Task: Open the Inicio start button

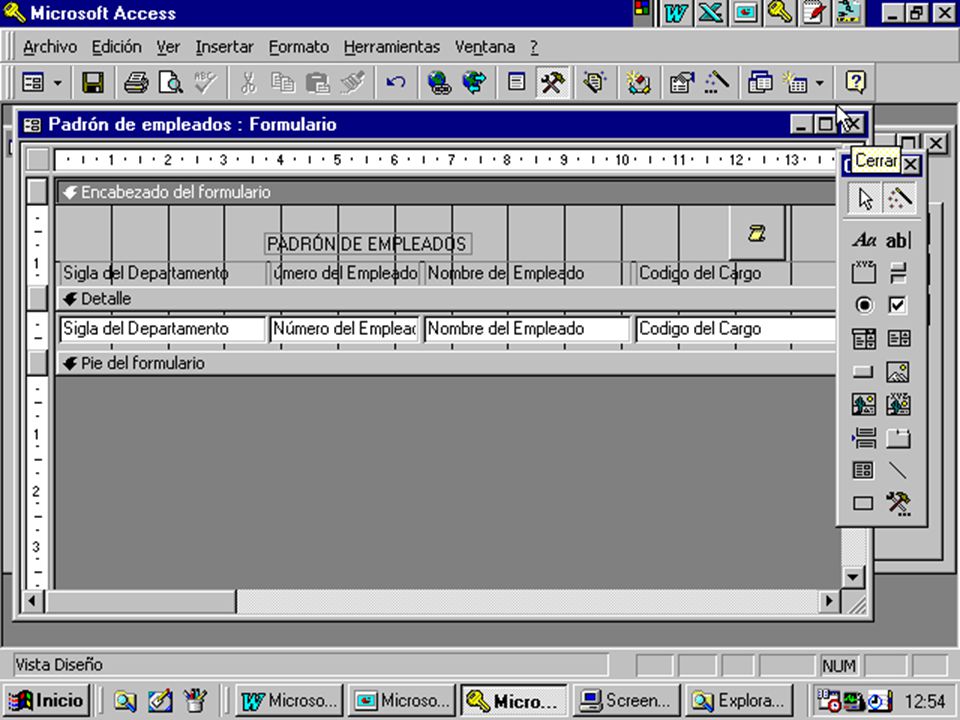Action: pos(47,700)
